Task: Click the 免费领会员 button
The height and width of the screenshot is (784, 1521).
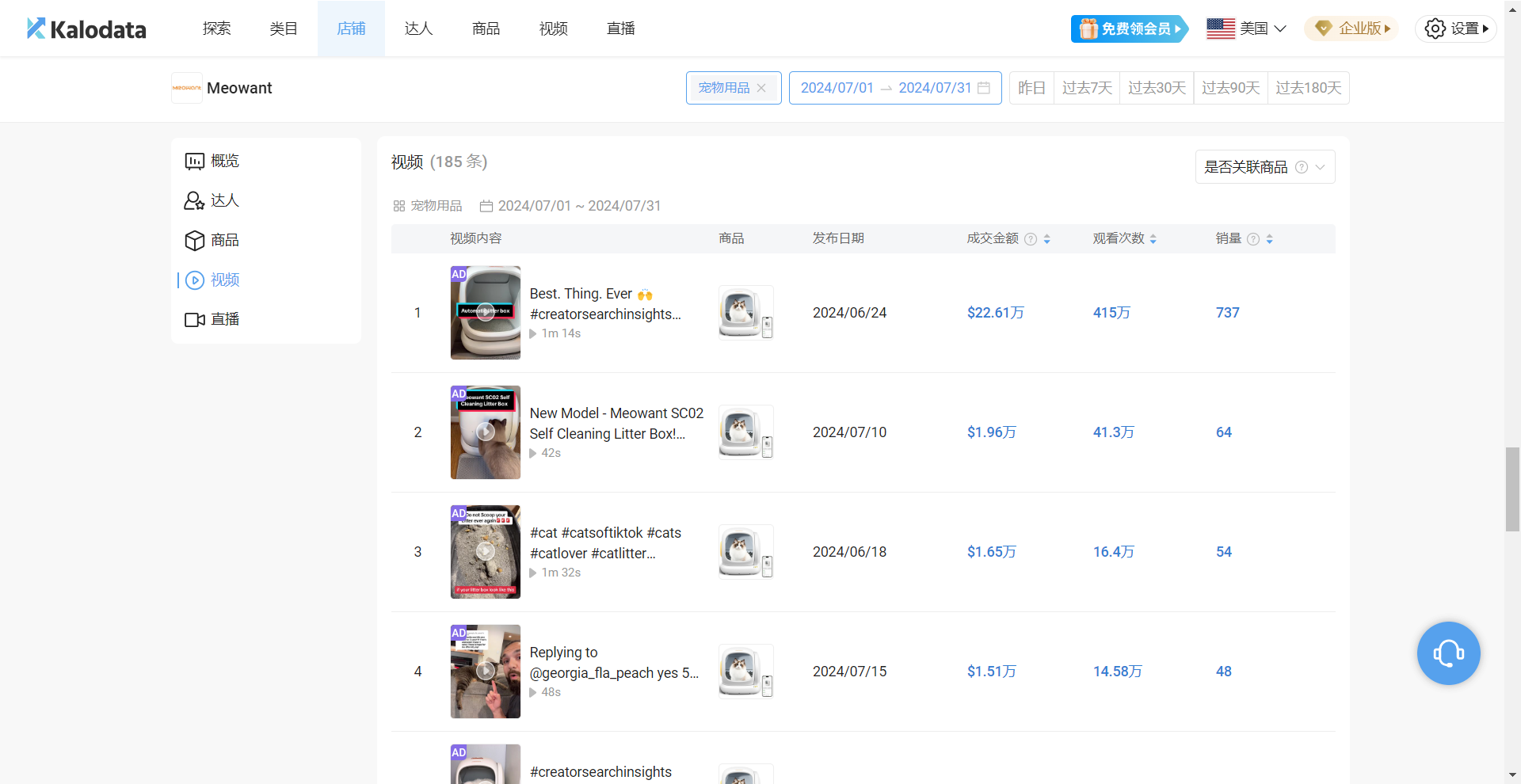Action: [x=1129, y=29]
